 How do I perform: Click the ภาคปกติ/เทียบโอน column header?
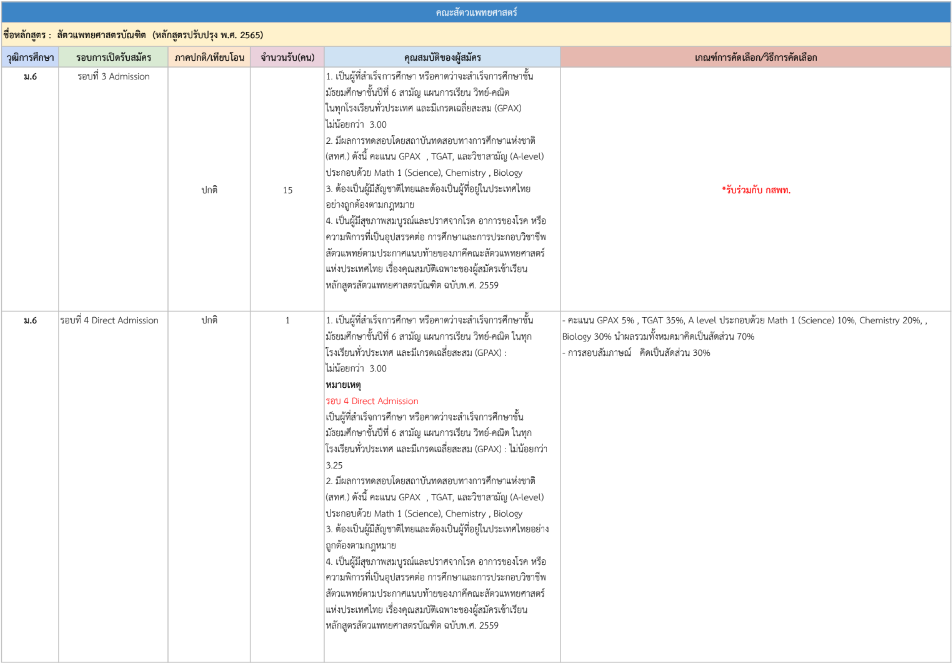(209, 58)
